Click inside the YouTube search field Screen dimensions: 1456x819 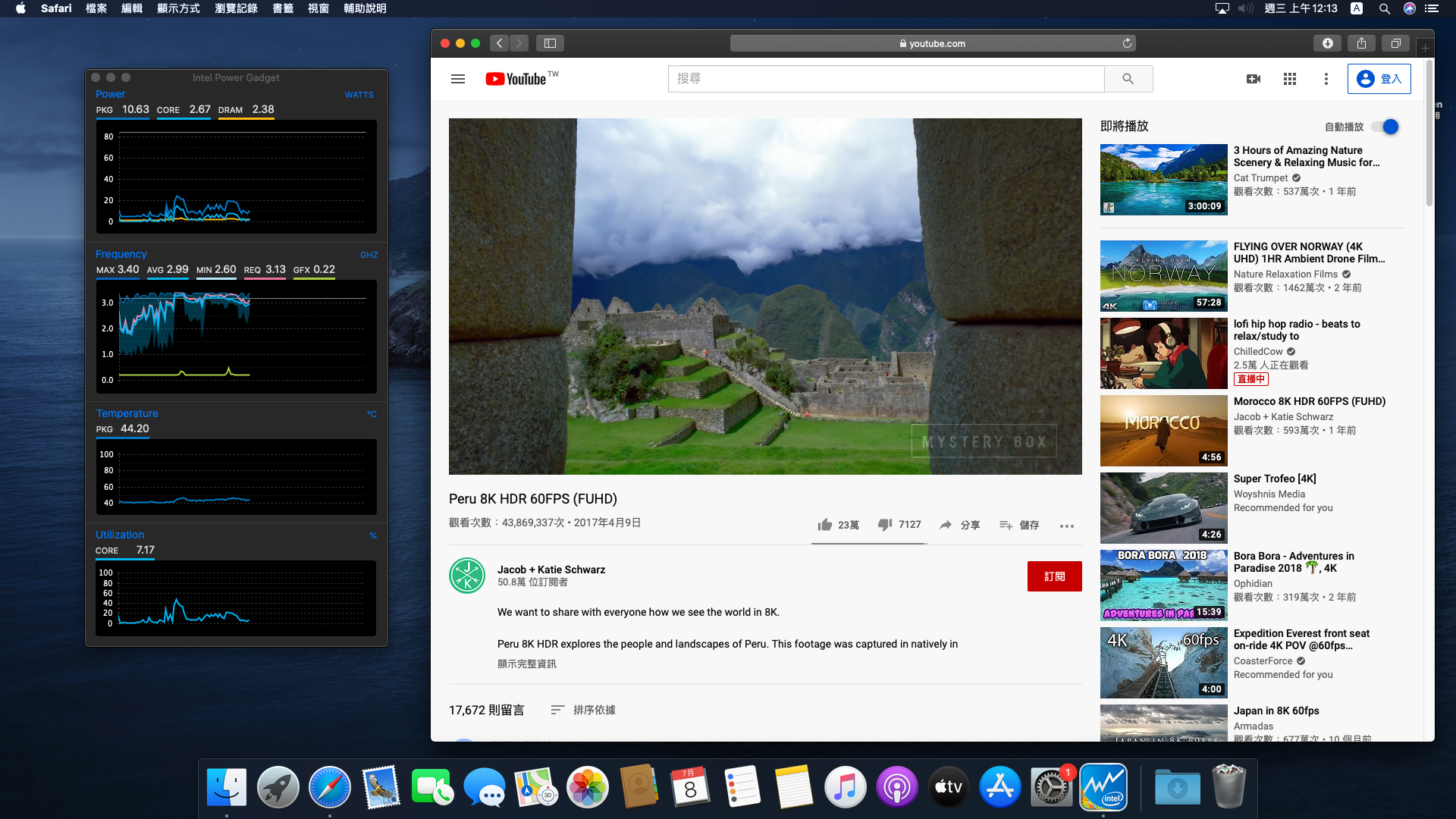click(885, 79)
